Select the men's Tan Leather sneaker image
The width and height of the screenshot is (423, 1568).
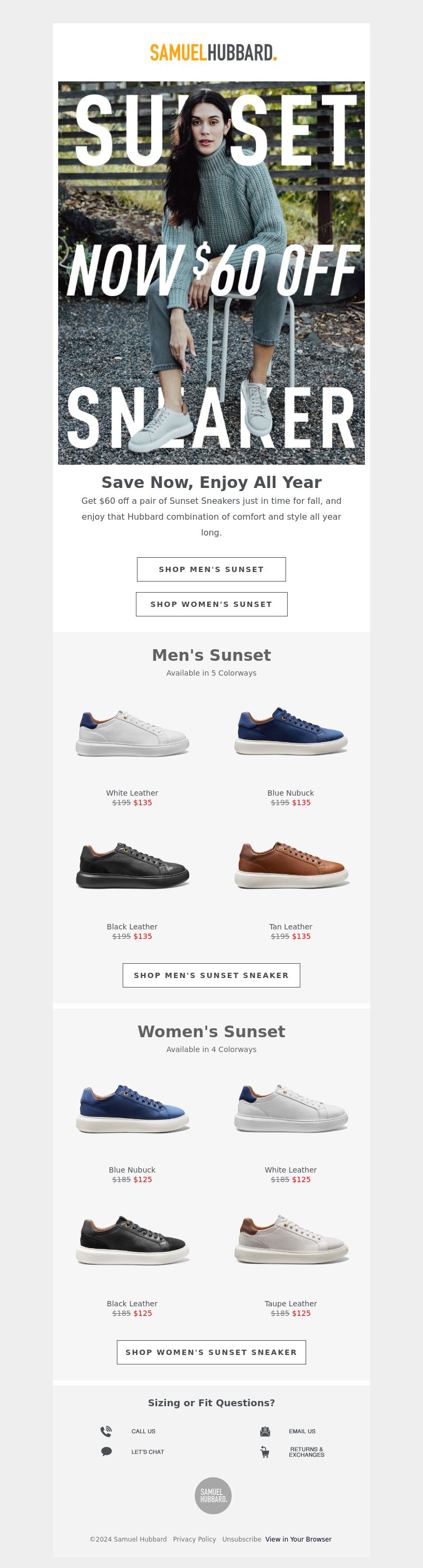[x=291, y=865]
